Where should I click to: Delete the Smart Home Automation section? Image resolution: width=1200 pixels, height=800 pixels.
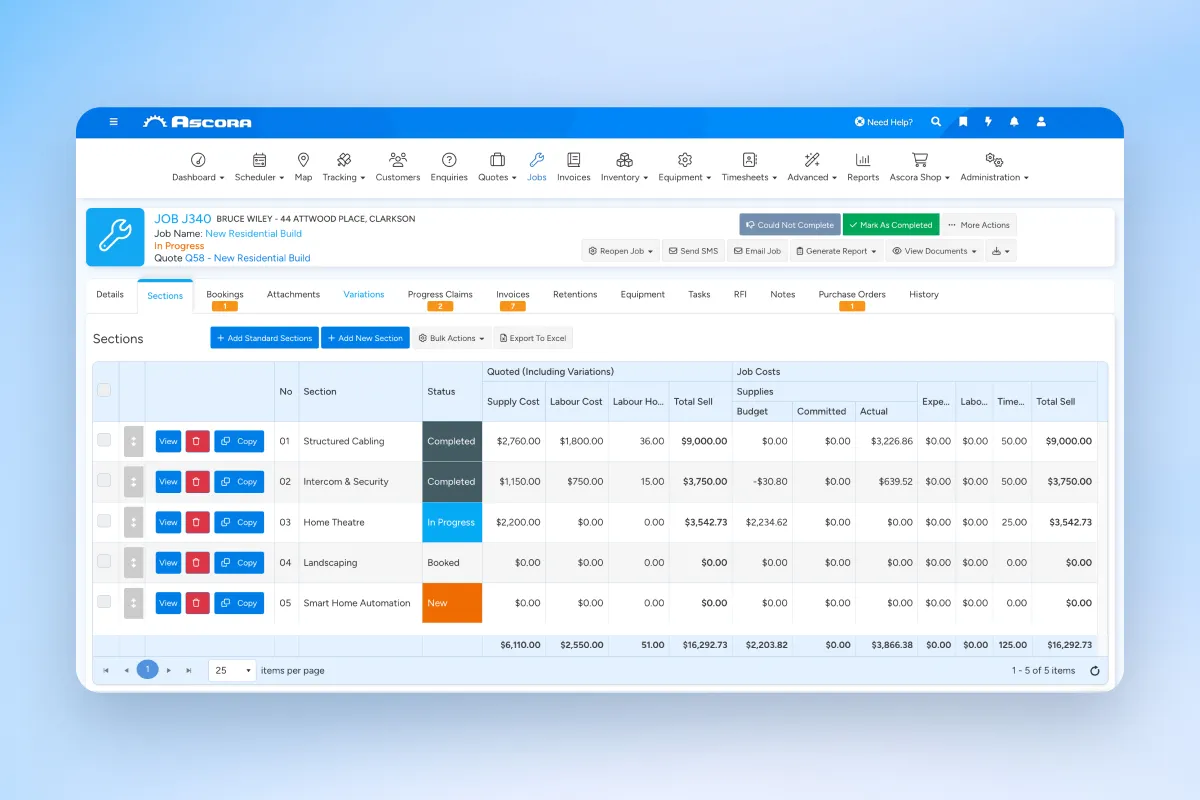pos(196,603)
